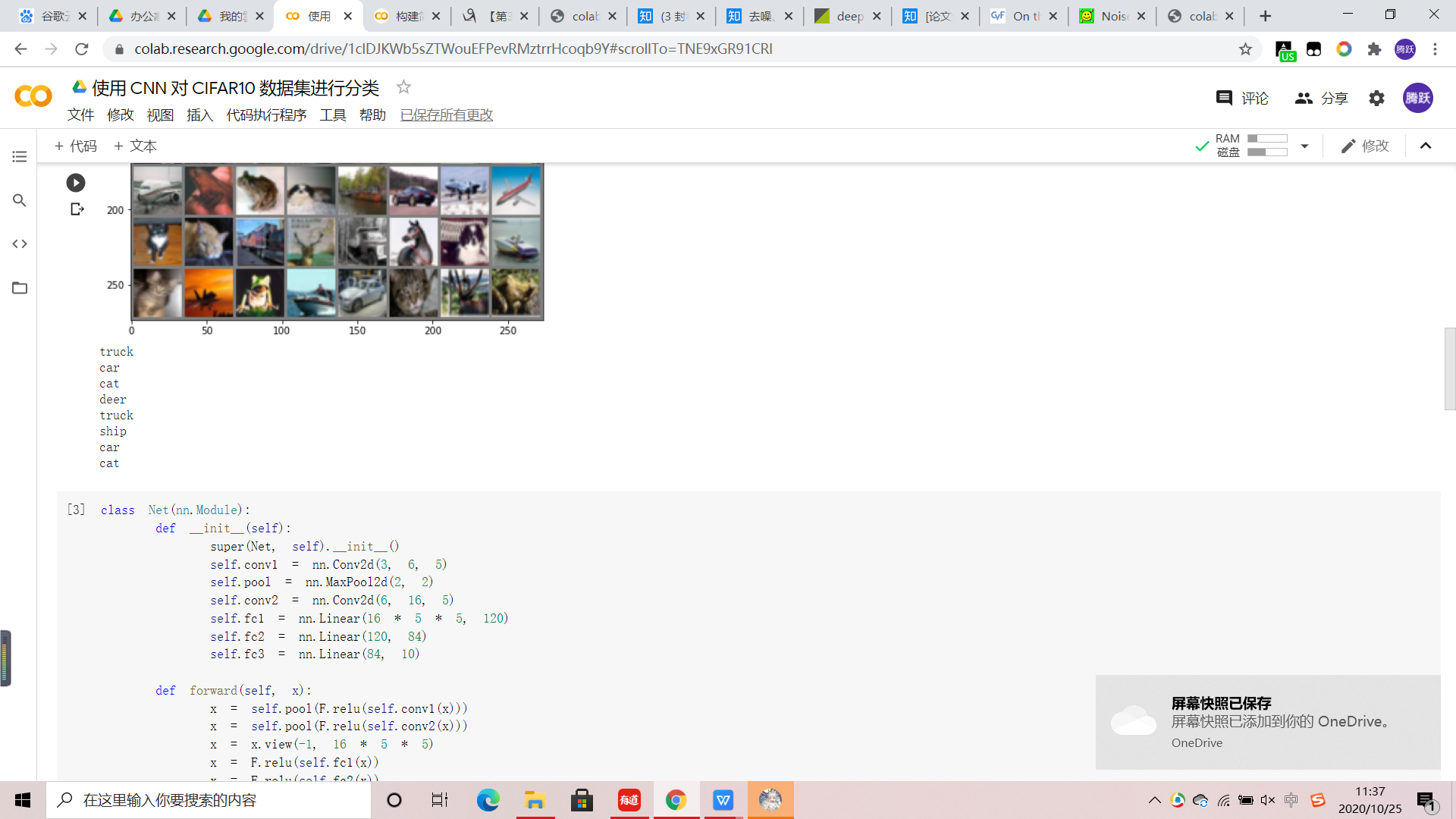Click the Windows taskbar search box

coord(209,800)
